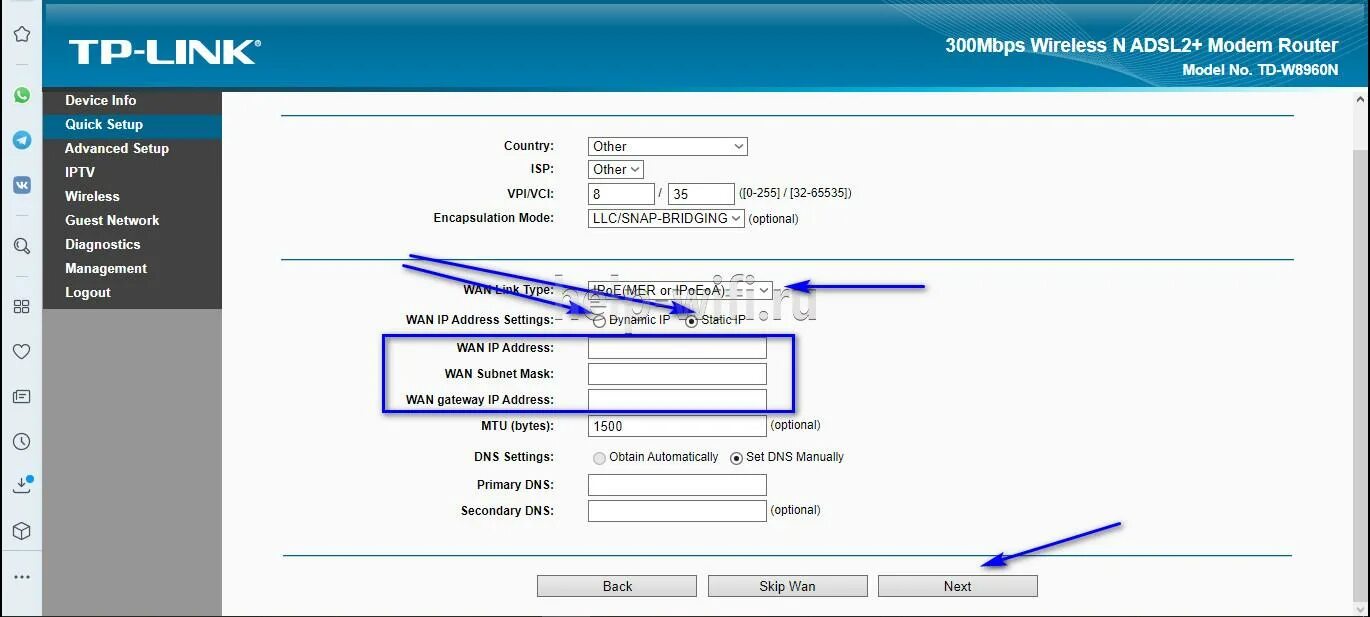Click the '300Mbps Wireless N ADSL2+ Modem Router' title
The image size is (1370, 617).
(1141, 45)
